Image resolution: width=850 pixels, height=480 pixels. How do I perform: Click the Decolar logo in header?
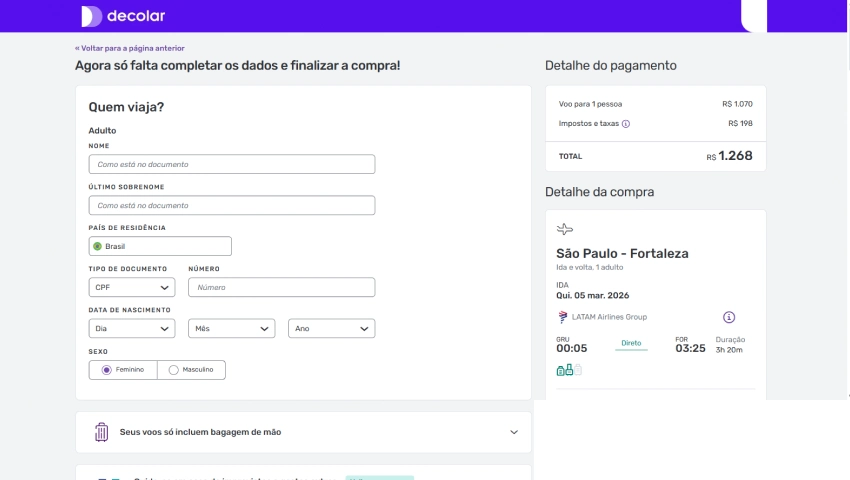123,16
